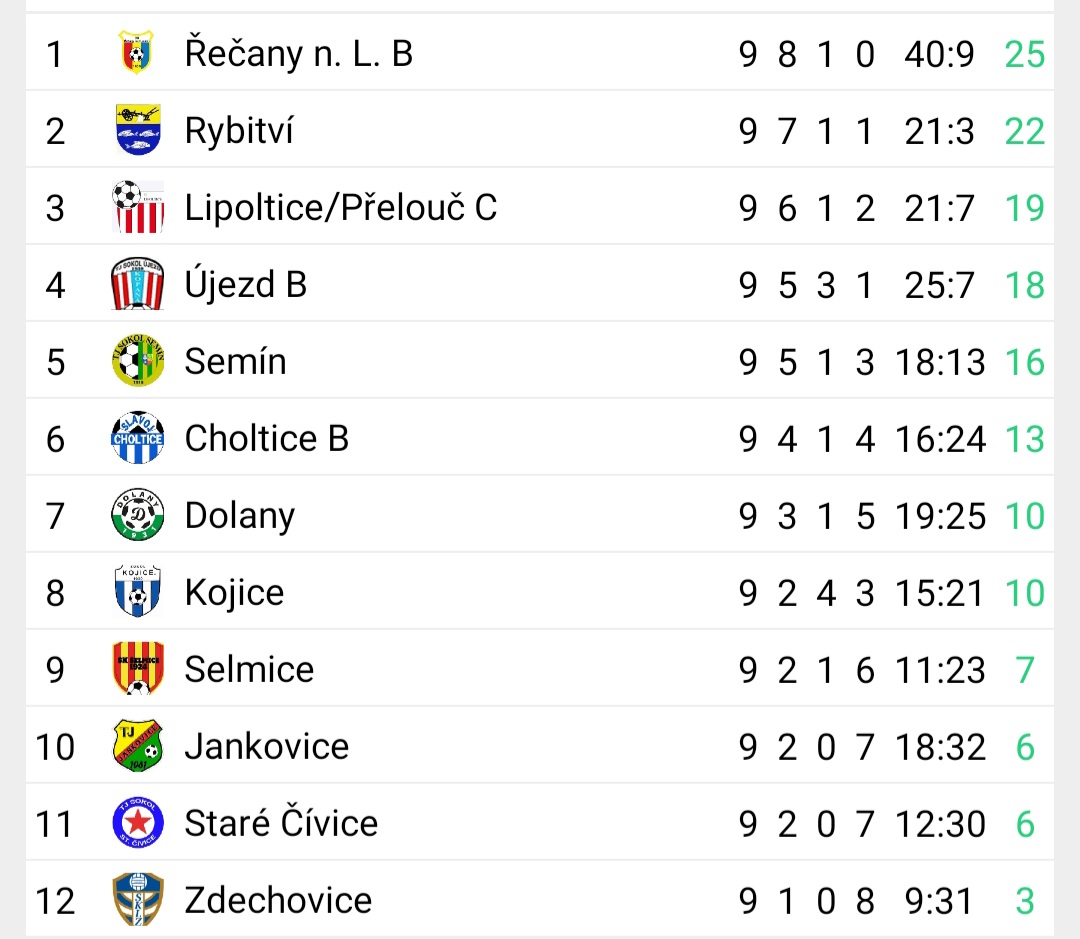Image resolution: width=1080 pixels, height=939 pixels.
Task: Select the Lipoltice/Přelouč C team name
Action: point(340,207)
